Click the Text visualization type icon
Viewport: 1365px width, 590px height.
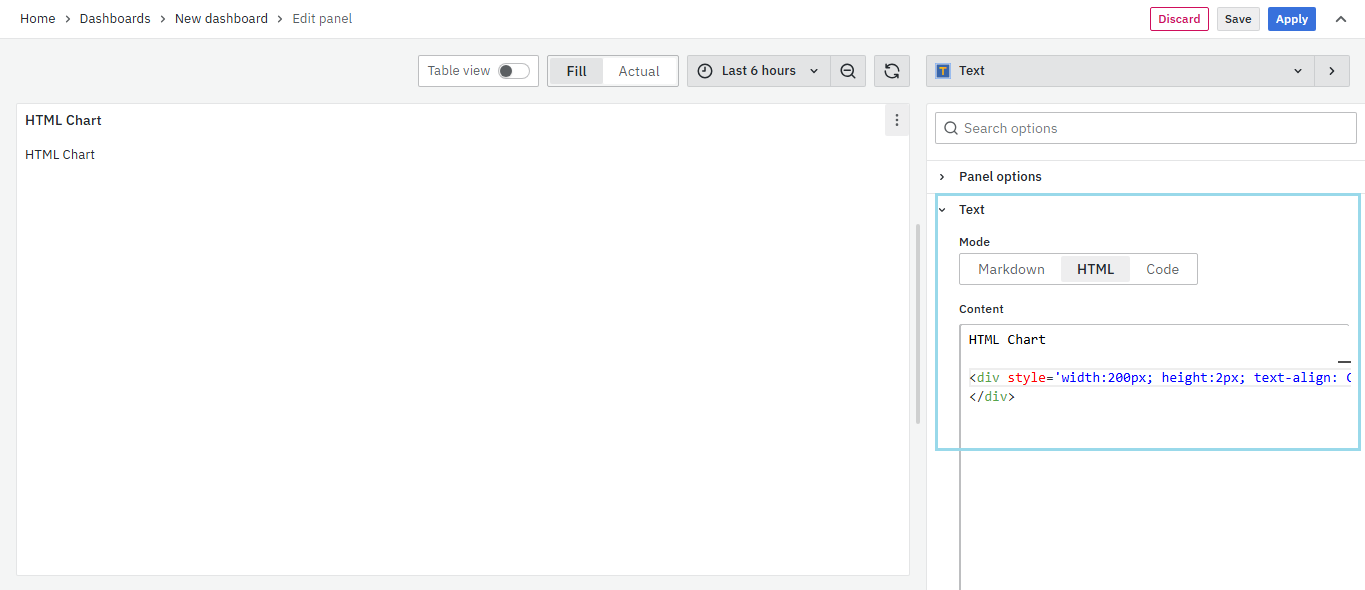943,71
